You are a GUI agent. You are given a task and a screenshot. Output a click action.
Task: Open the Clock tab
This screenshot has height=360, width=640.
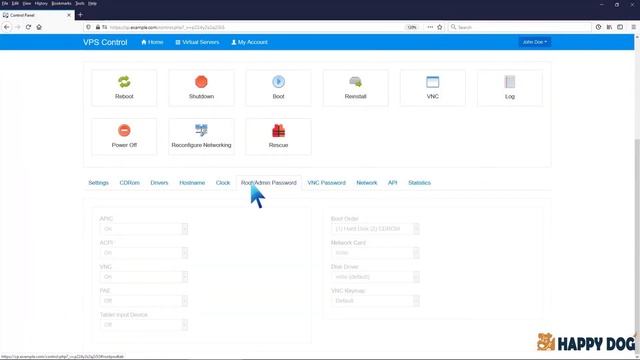(223, 182)
